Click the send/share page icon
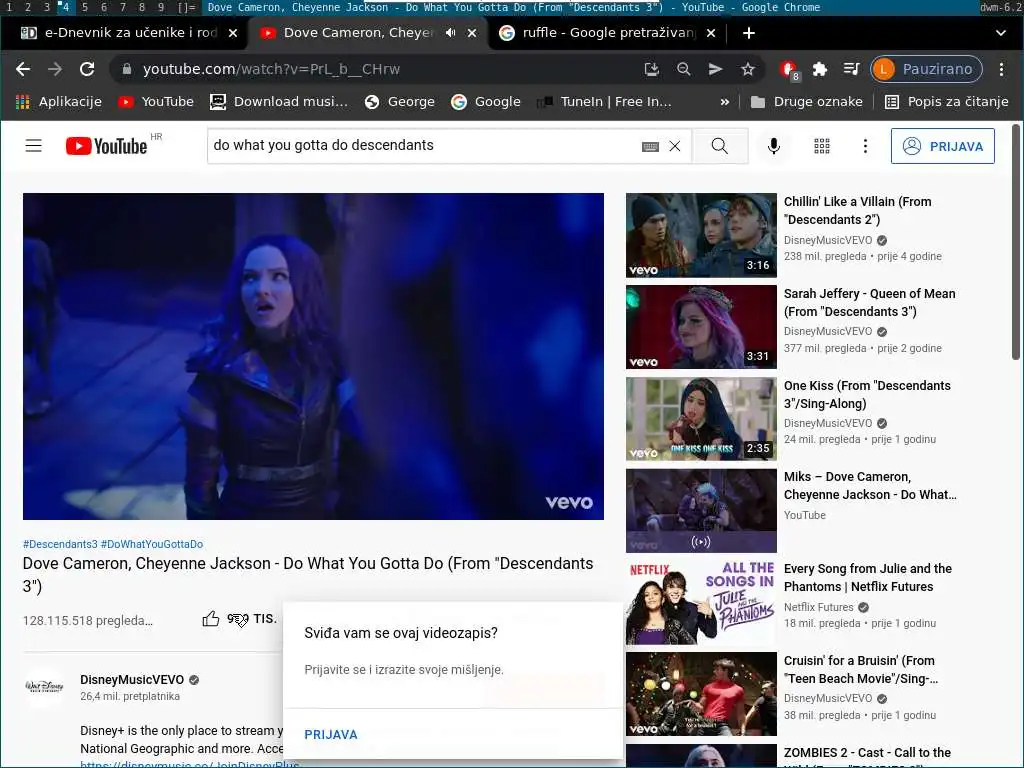The height and width of the screenshot is (768, 1024). (715, 69)
